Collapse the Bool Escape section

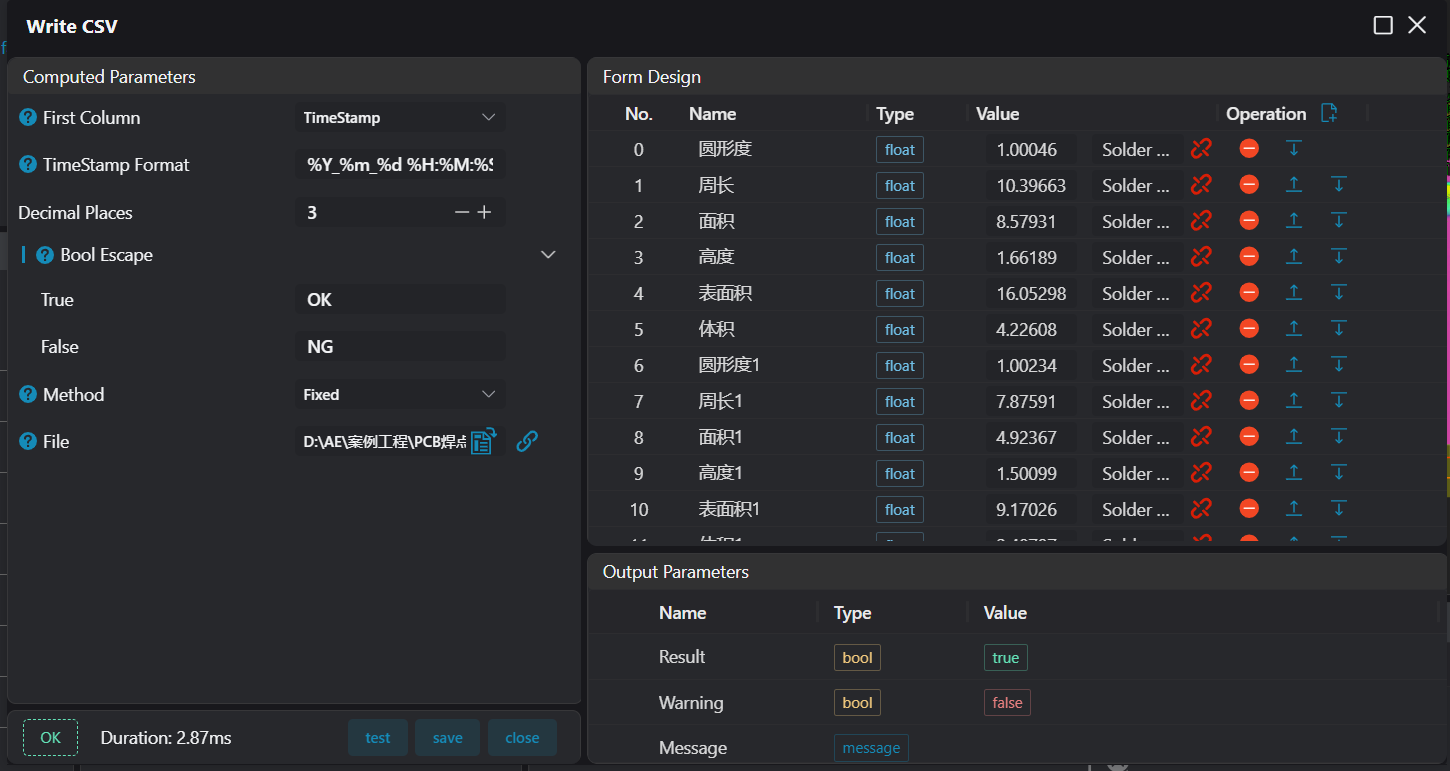click(548, 255)
